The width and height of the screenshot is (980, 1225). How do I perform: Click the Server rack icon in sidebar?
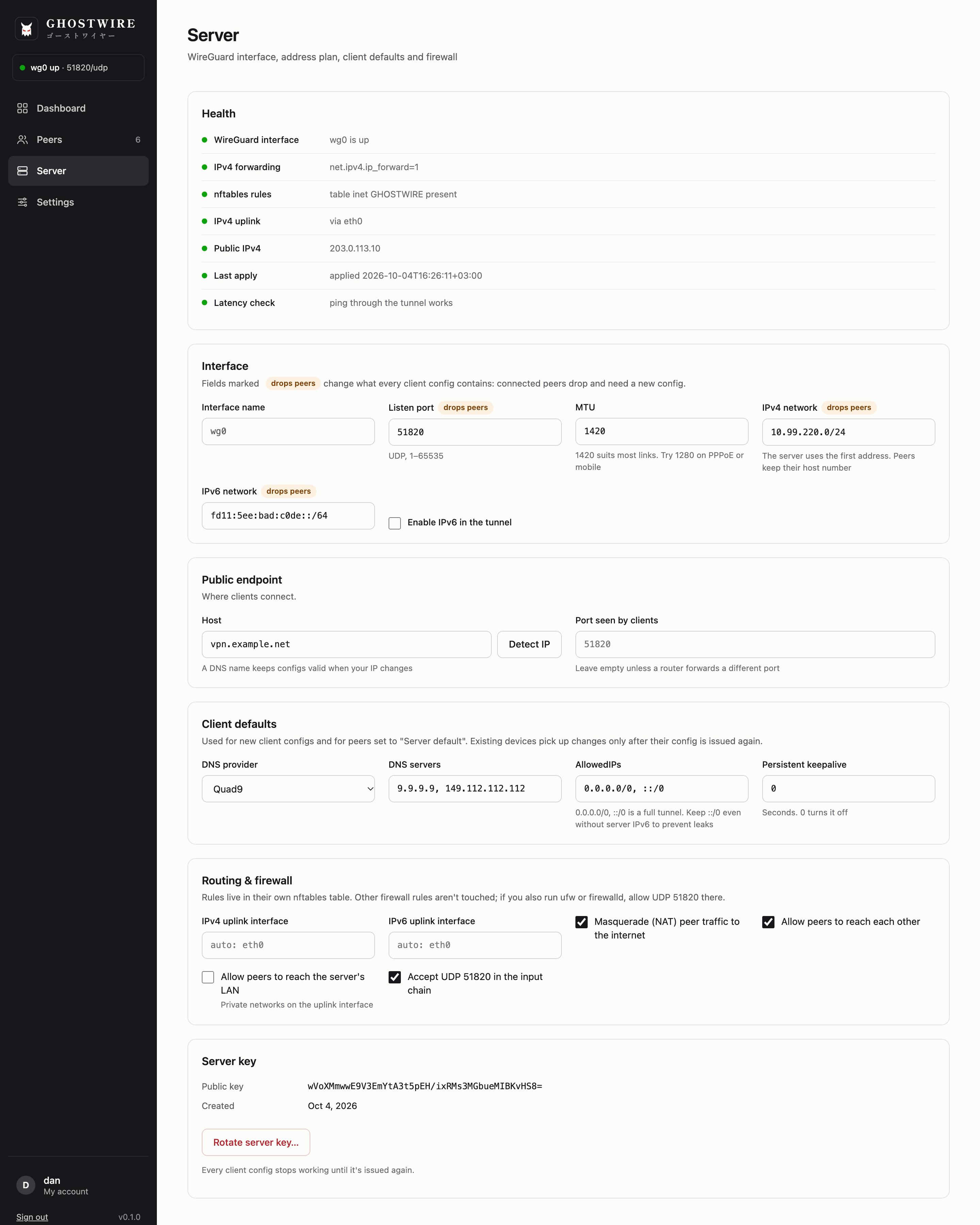click(23, 171)
